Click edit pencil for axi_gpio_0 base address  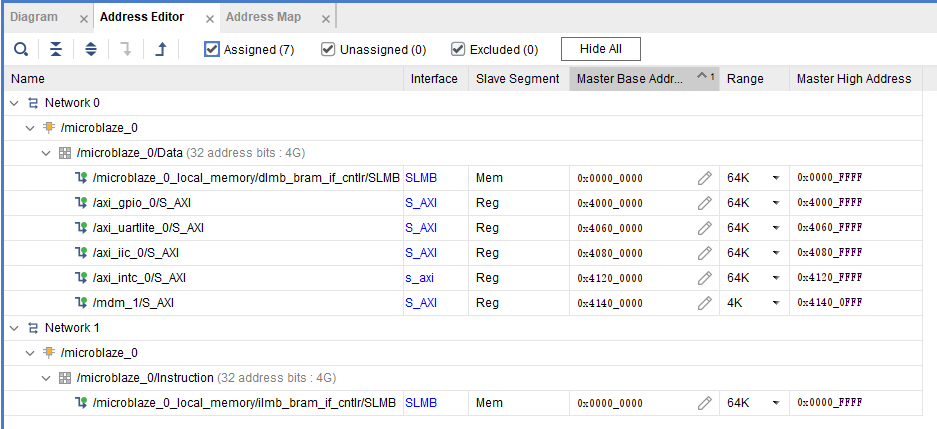pyautogui.click(x=705, y=203)
